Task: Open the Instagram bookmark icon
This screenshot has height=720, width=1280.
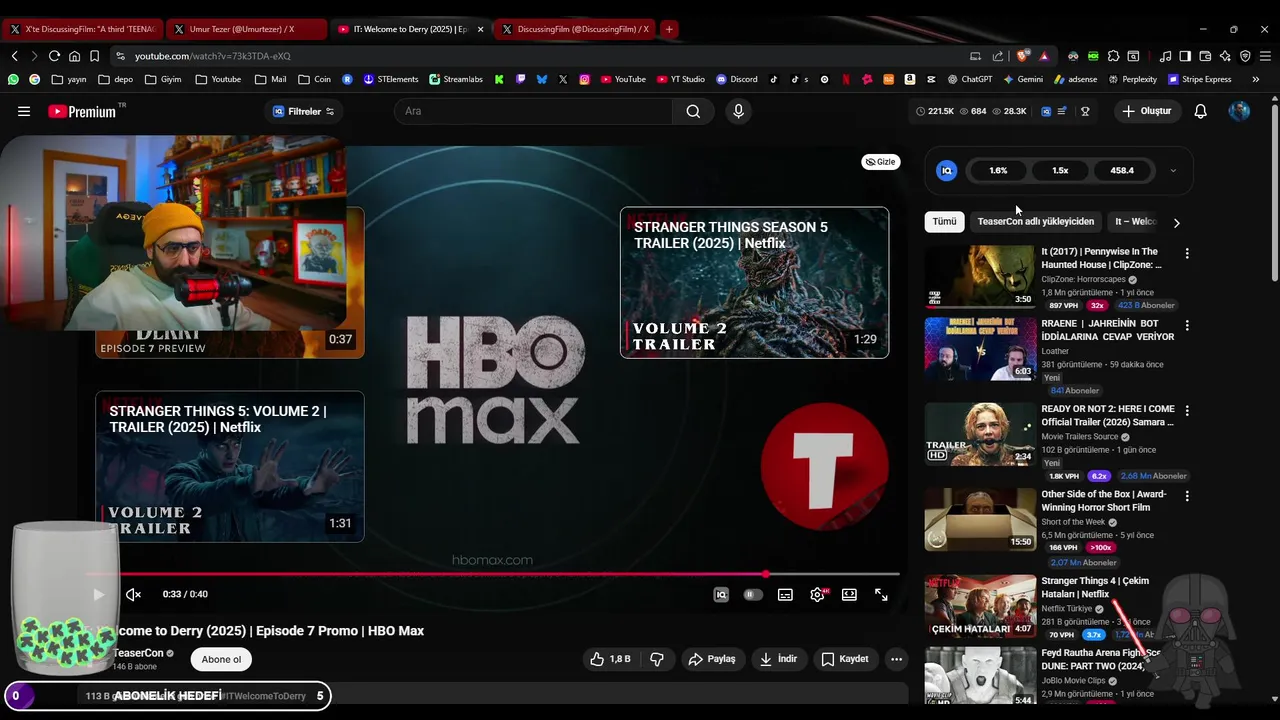Action: [585, 79]
